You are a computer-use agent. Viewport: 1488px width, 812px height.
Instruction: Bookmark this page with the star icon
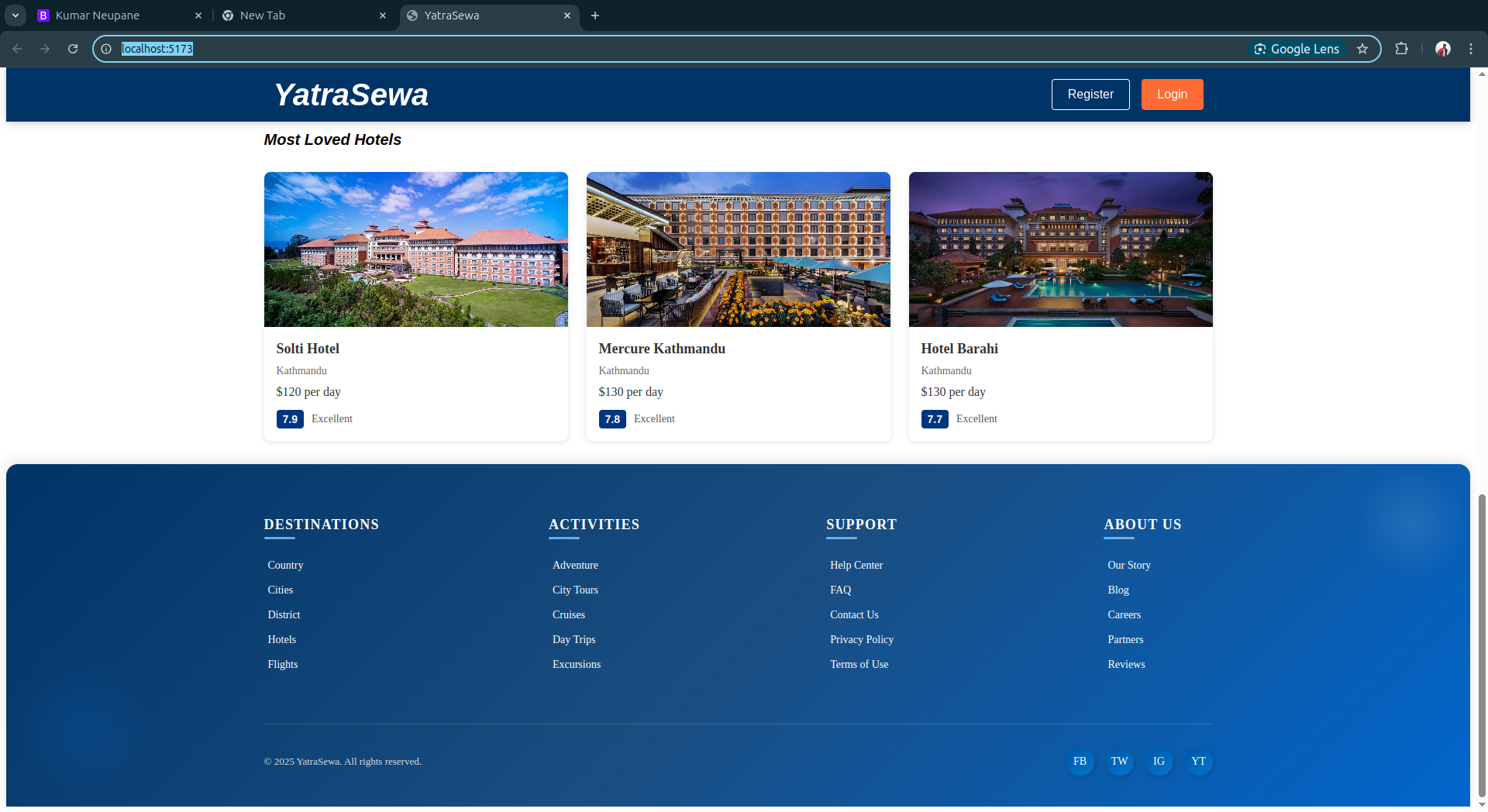[x=1362, y=49]
